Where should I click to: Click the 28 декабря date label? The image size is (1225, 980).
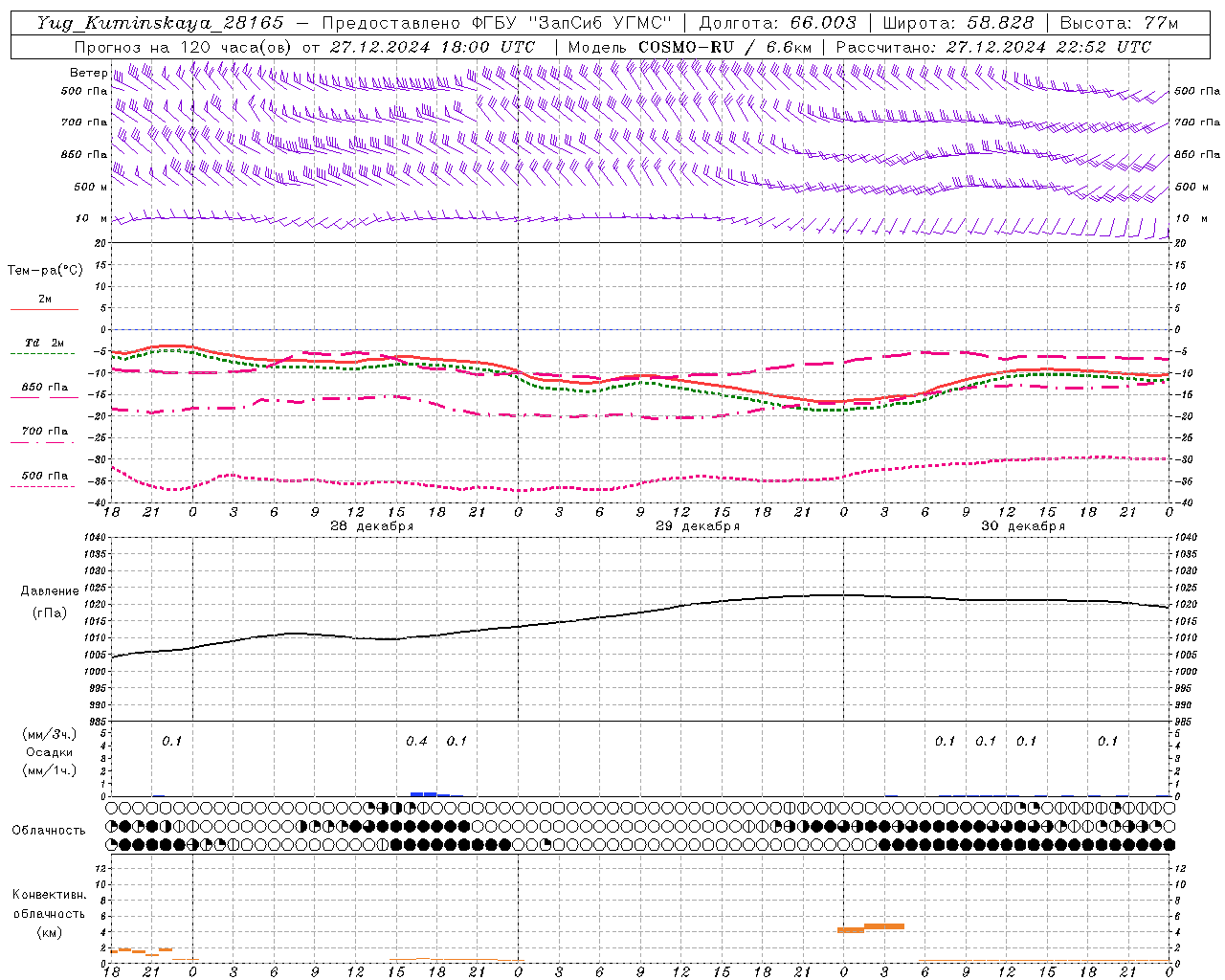pyautogui.click(x=372, y=526)
